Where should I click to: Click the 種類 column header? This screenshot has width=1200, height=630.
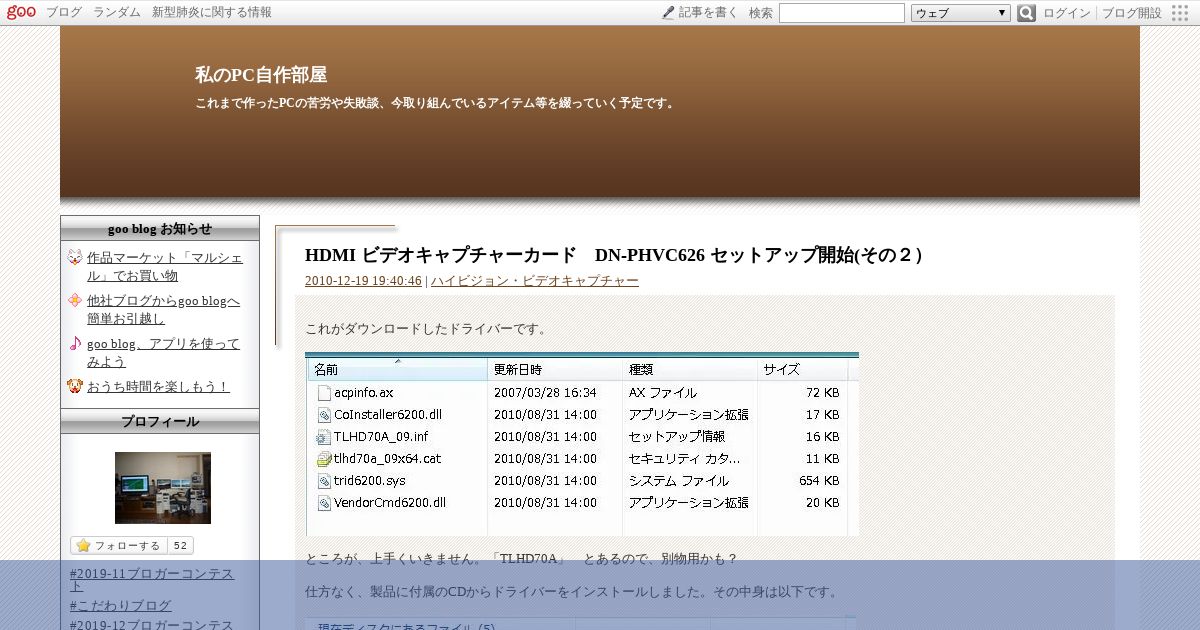pyautogui.click(x=690, y=369)
